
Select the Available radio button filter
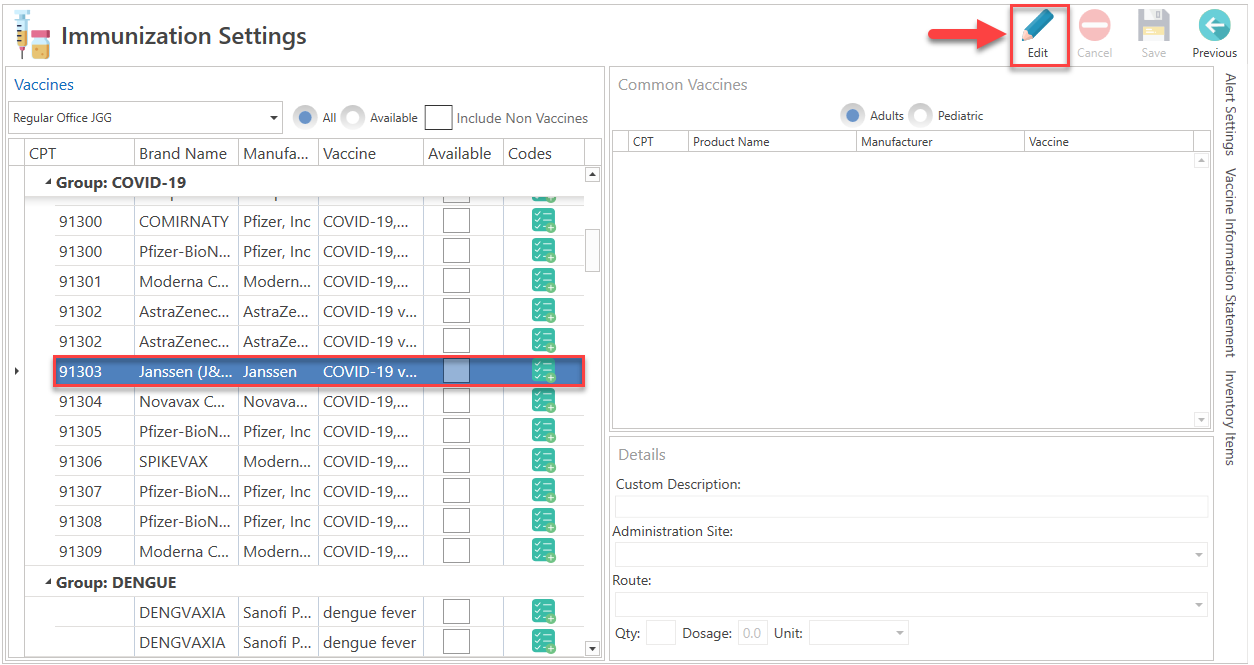tap(352, 117)
